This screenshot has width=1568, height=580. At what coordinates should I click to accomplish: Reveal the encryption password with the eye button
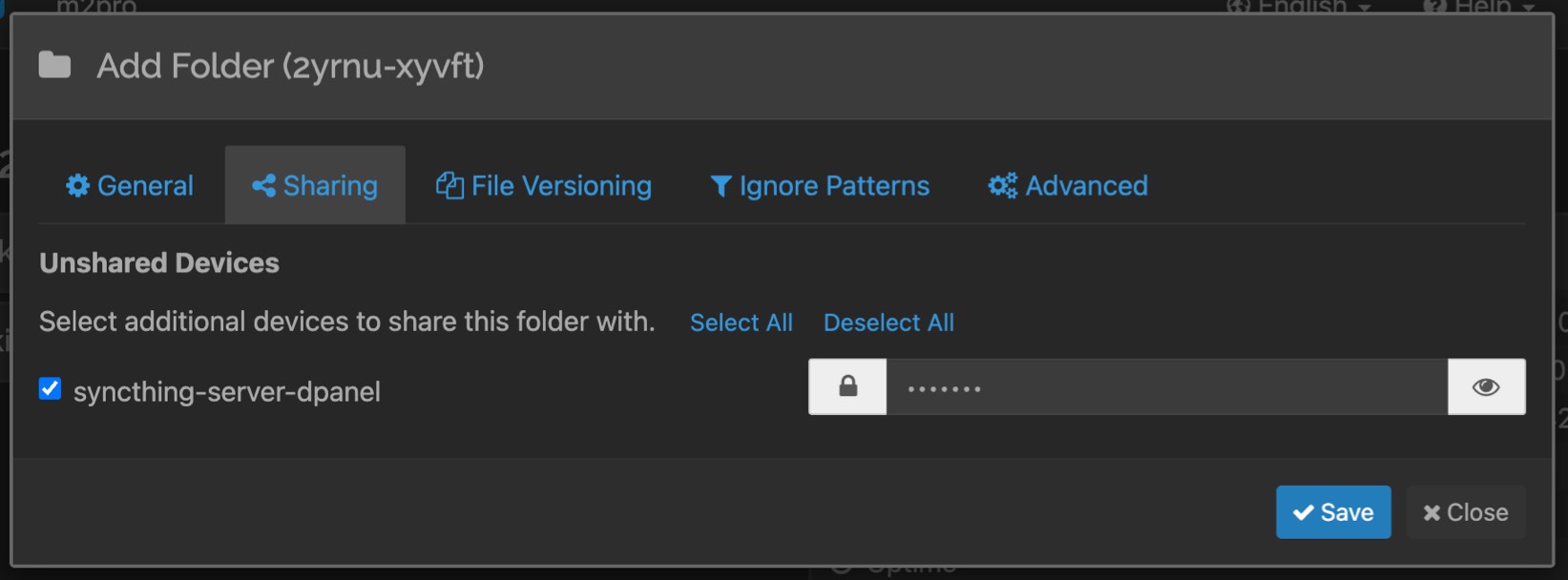(1486, 387)
